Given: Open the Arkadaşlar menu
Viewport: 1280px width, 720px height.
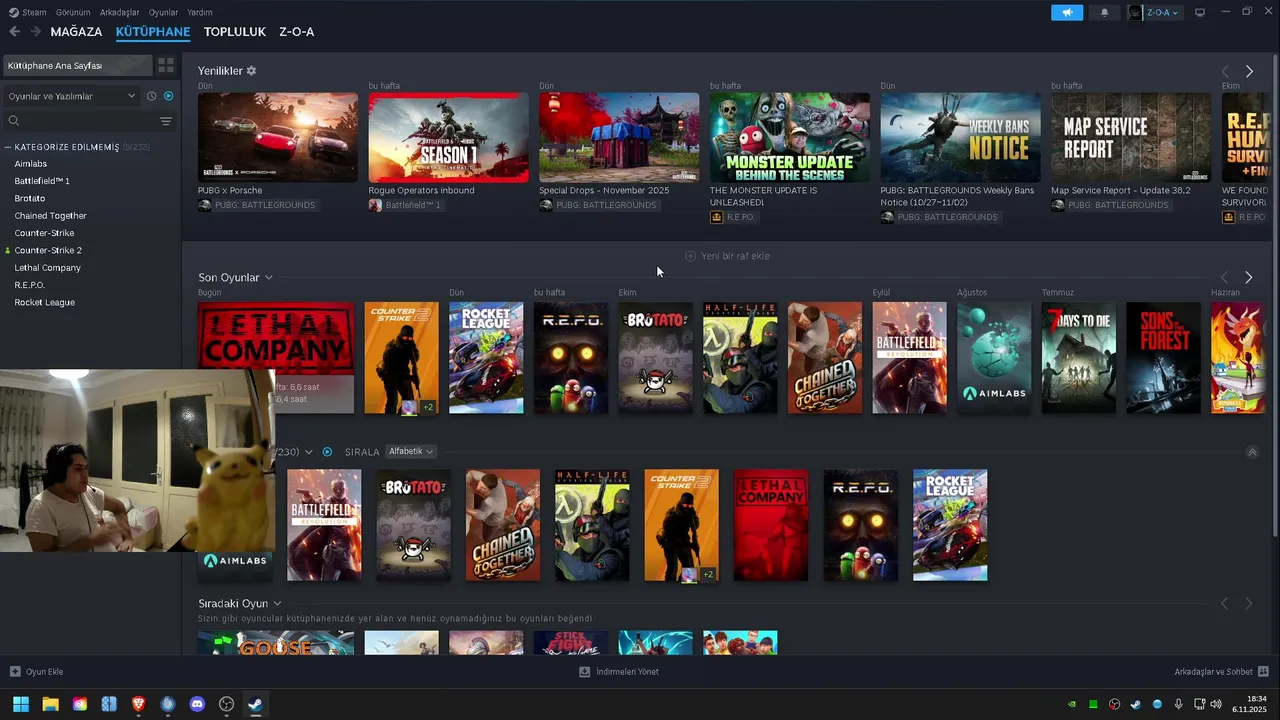Looking at the screenshot, I should click(x=121, y=12).
